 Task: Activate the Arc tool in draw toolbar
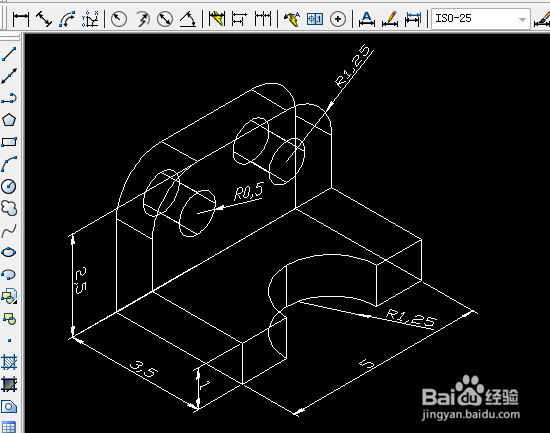(x=9, y=164)
